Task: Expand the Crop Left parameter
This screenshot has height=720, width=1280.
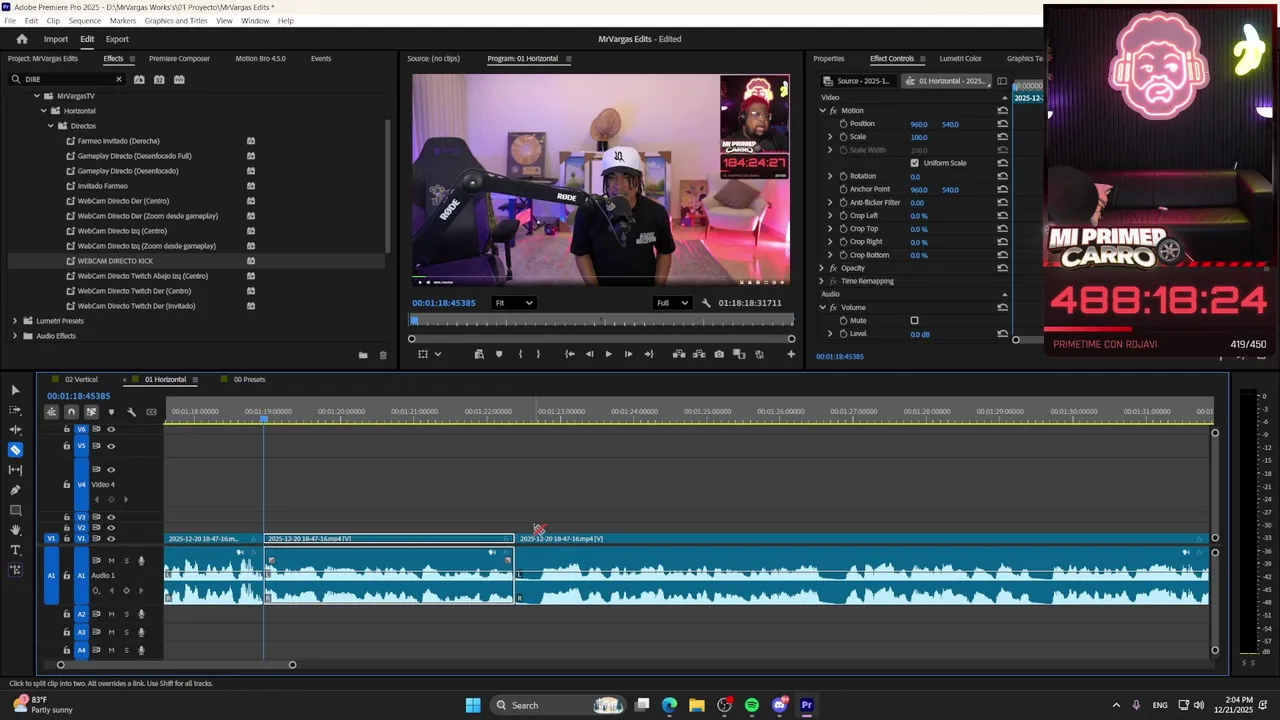Action: (829, 216)
